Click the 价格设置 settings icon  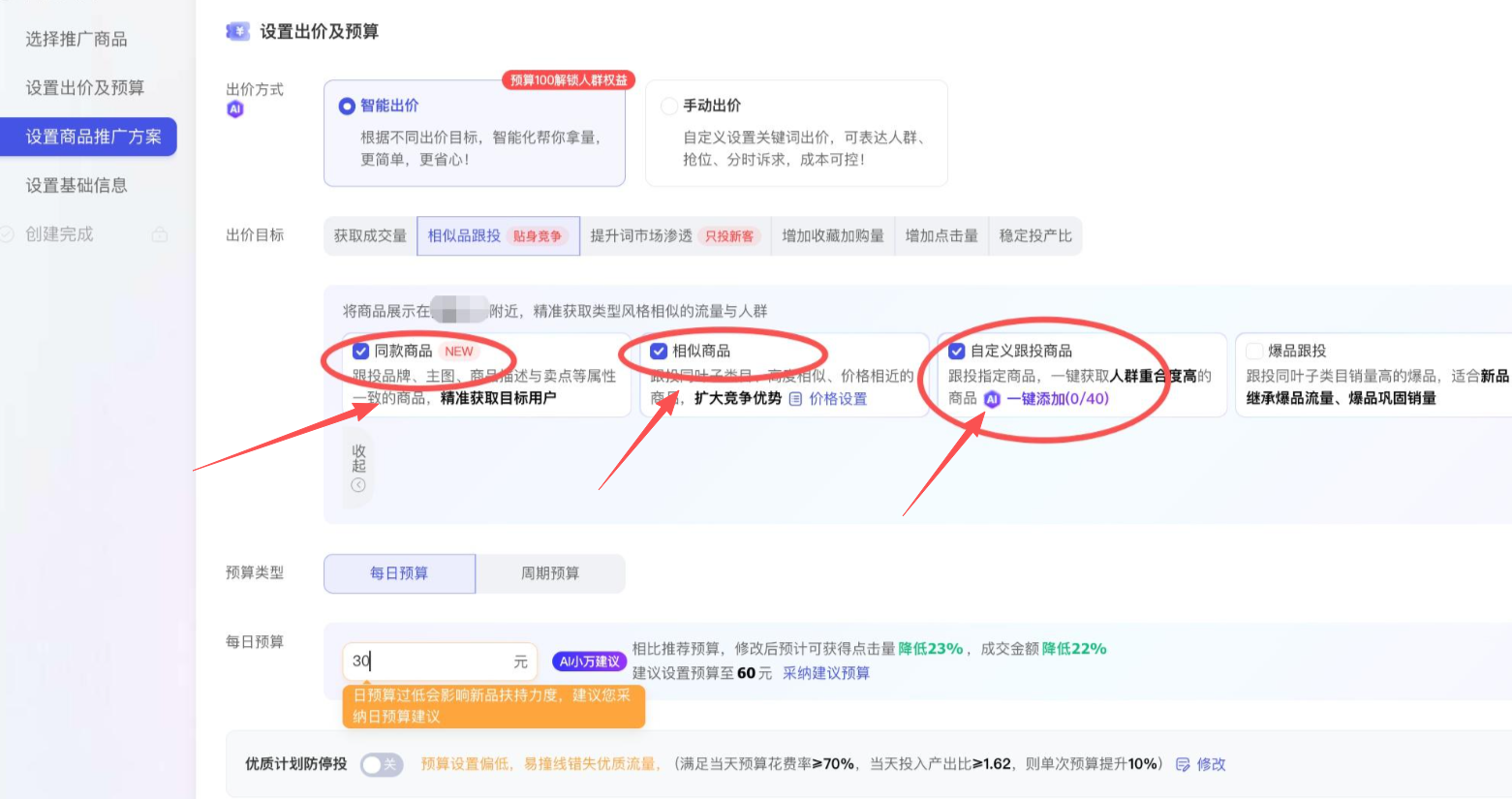tap(796, 399)
